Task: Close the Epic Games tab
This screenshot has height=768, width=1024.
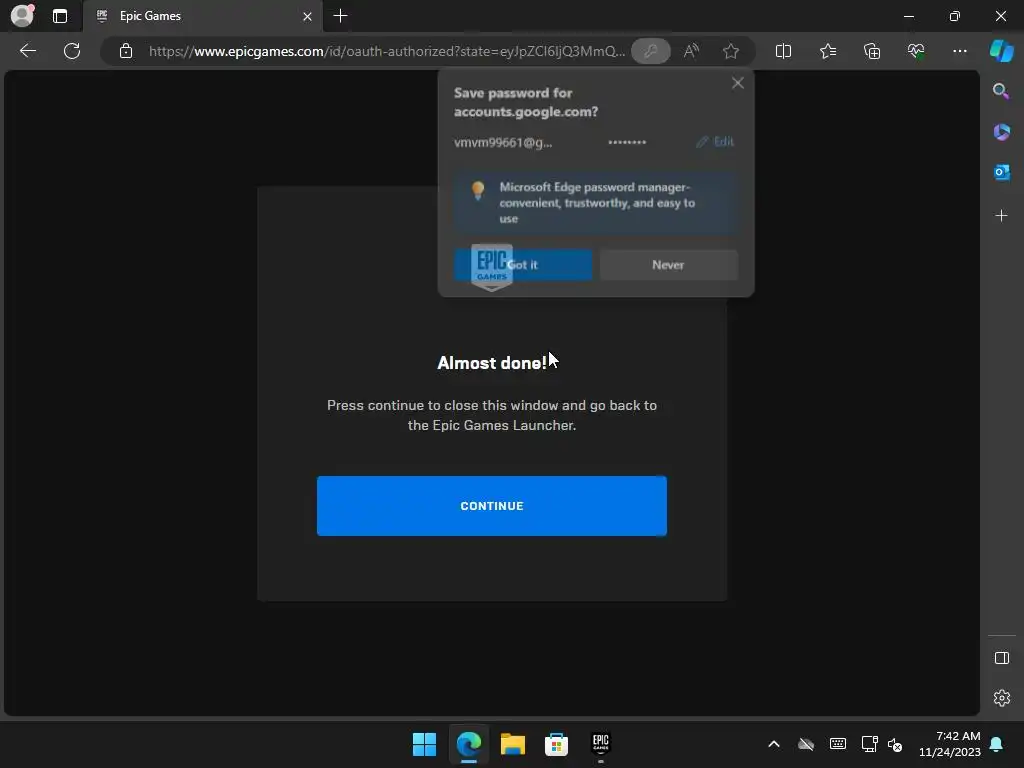Action: [x=307, y=16]
